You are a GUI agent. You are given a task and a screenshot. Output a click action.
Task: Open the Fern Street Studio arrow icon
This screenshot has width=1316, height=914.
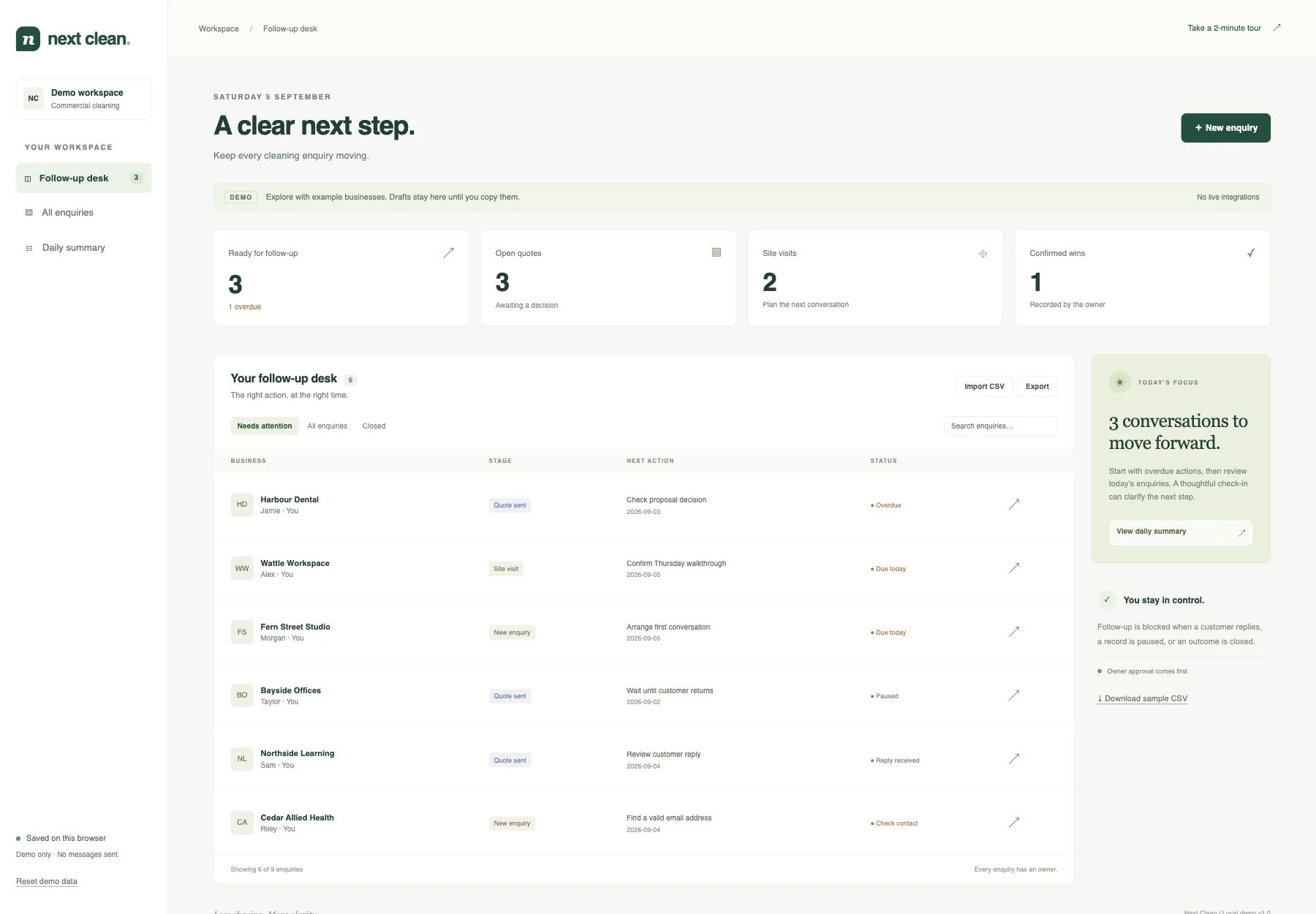coord(1014,632)
